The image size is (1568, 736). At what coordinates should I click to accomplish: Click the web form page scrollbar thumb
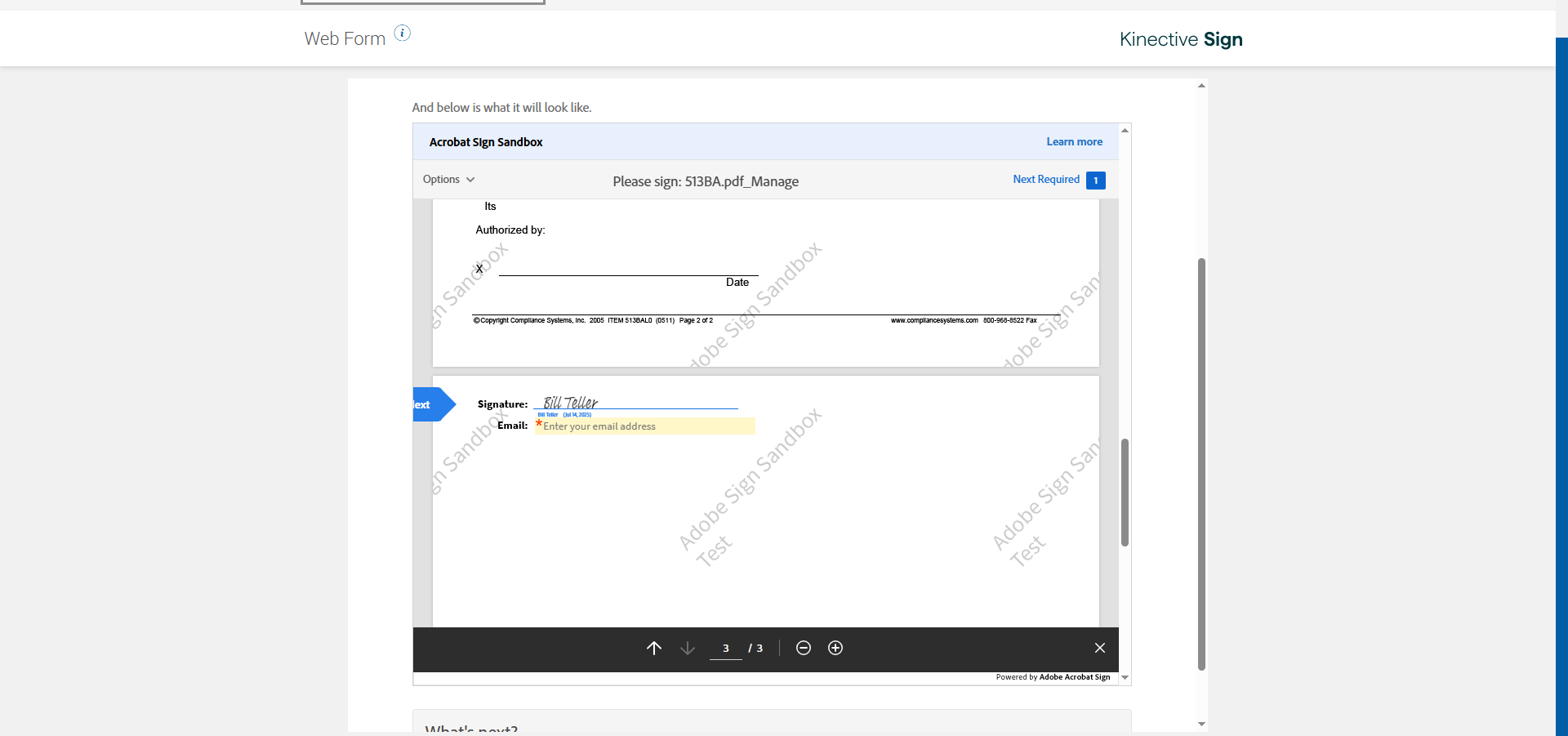pyautogui.click(x=1201, y=464)
